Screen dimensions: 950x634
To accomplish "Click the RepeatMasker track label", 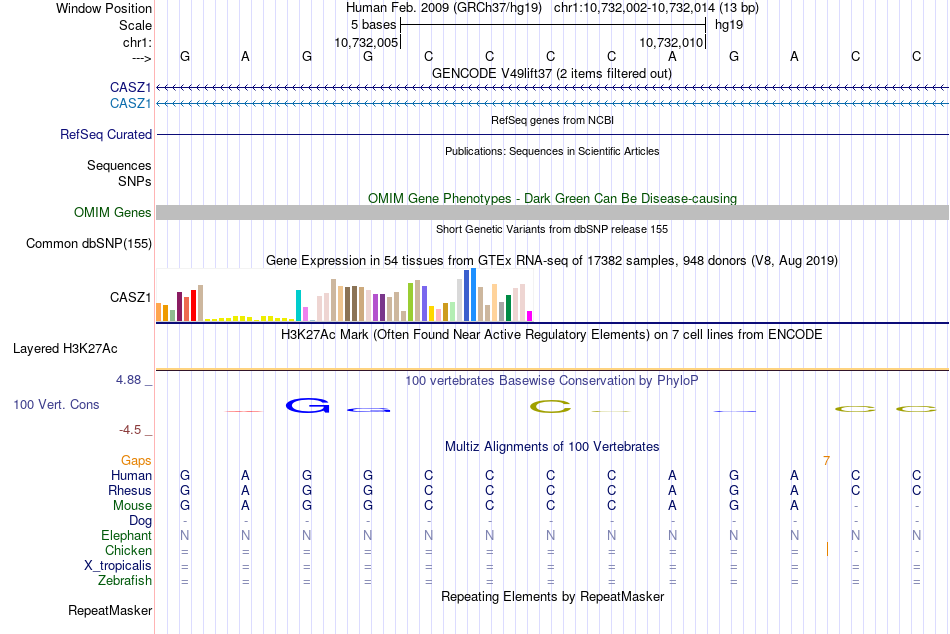I will (110, 611).
